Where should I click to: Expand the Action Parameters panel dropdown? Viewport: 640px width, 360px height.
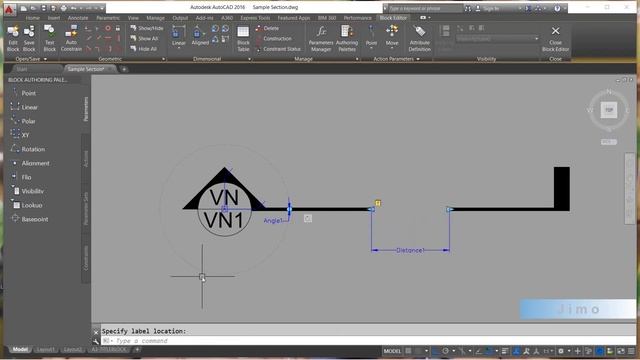(418, 59)
